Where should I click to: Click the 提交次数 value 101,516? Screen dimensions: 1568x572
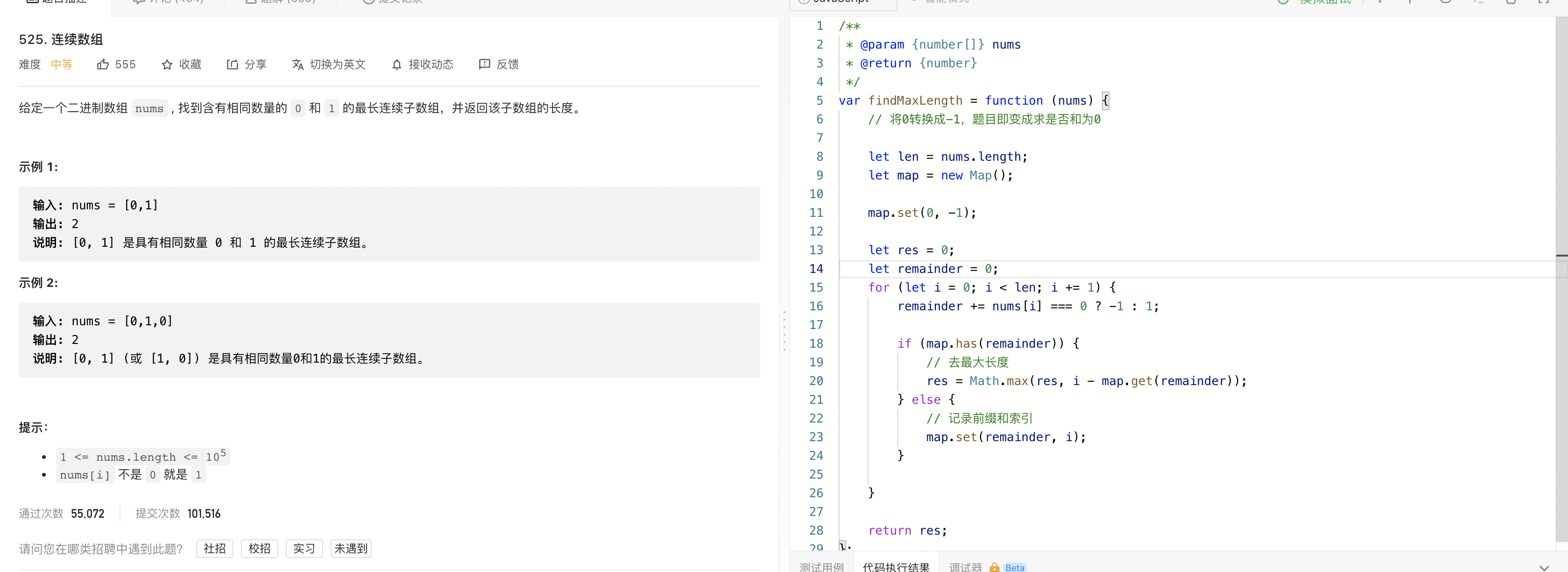pyautogui.click(x=204, y=514)
